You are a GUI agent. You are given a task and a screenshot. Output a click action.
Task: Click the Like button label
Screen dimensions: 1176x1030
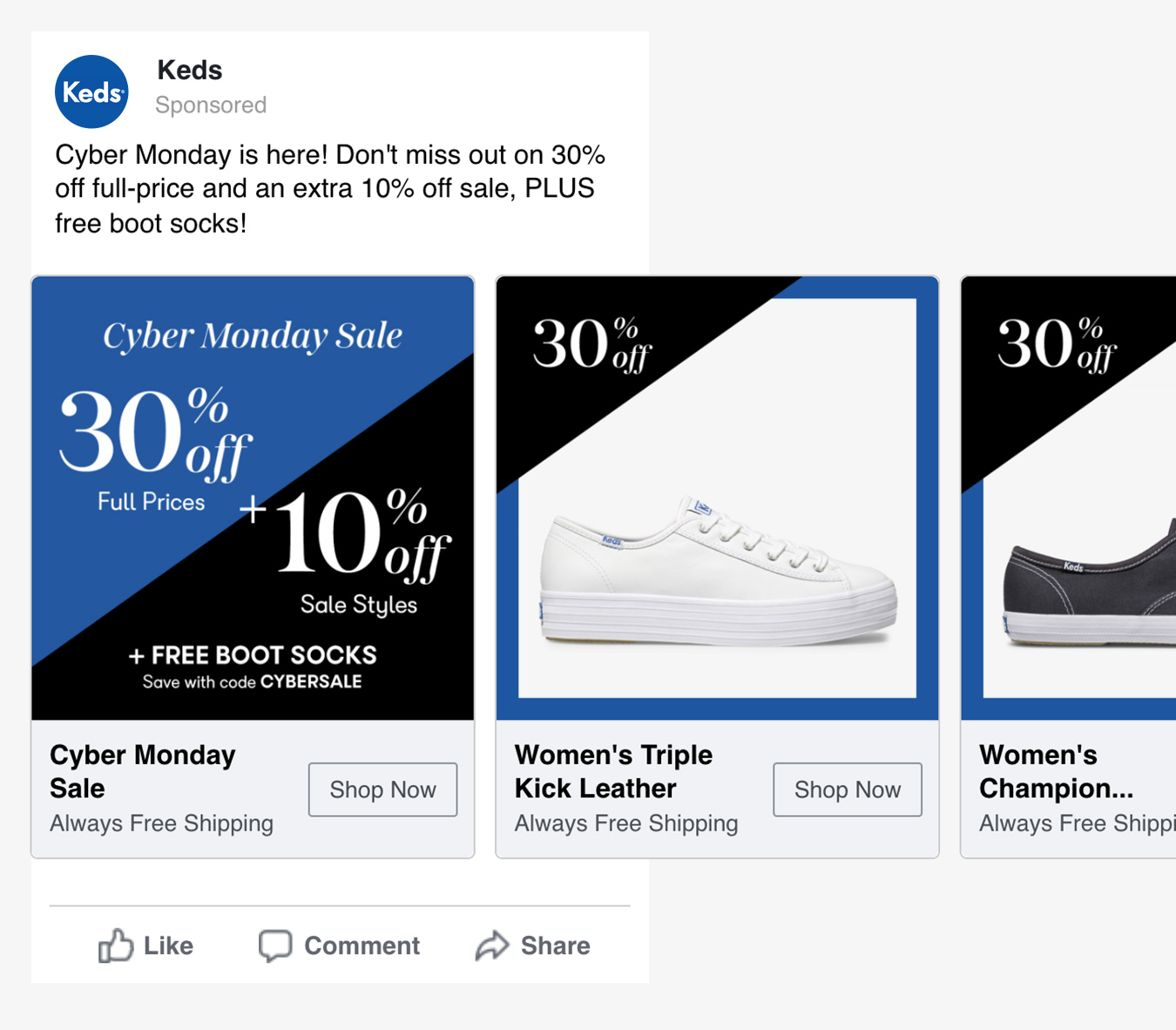pyautogui.click(x=168, y=945)
